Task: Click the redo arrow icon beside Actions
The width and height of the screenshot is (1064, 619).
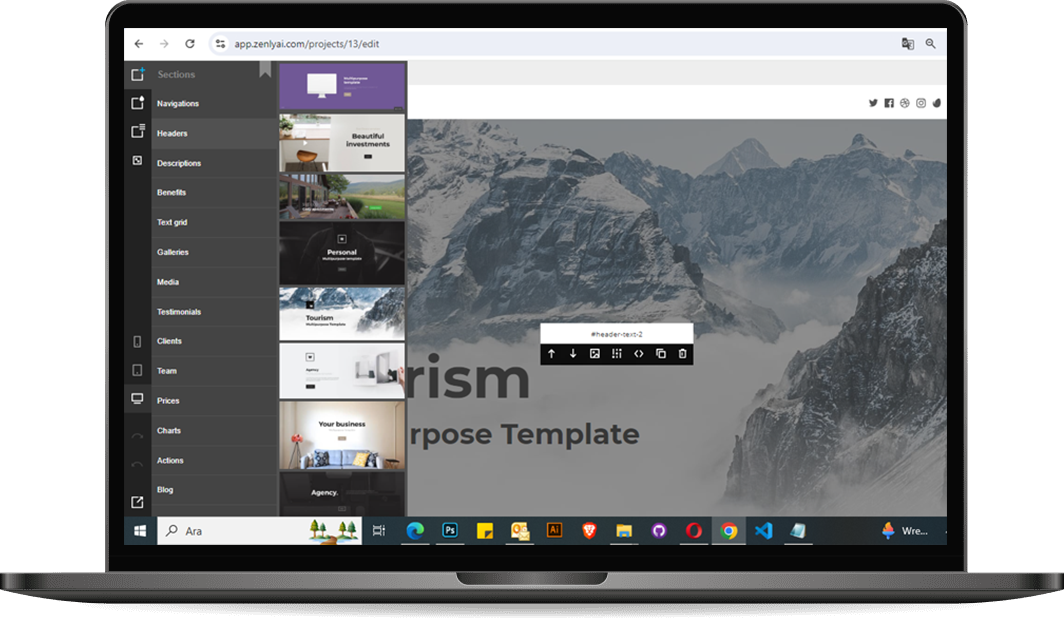Action: point(137,465)
